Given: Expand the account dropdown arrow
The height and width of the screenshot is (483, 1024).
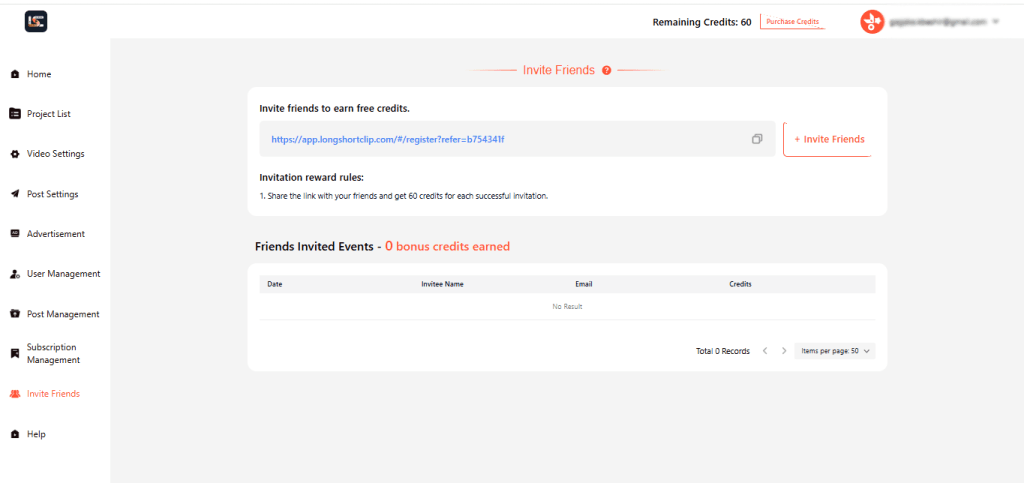Looking at the screenshot, I should click(996, 21).
